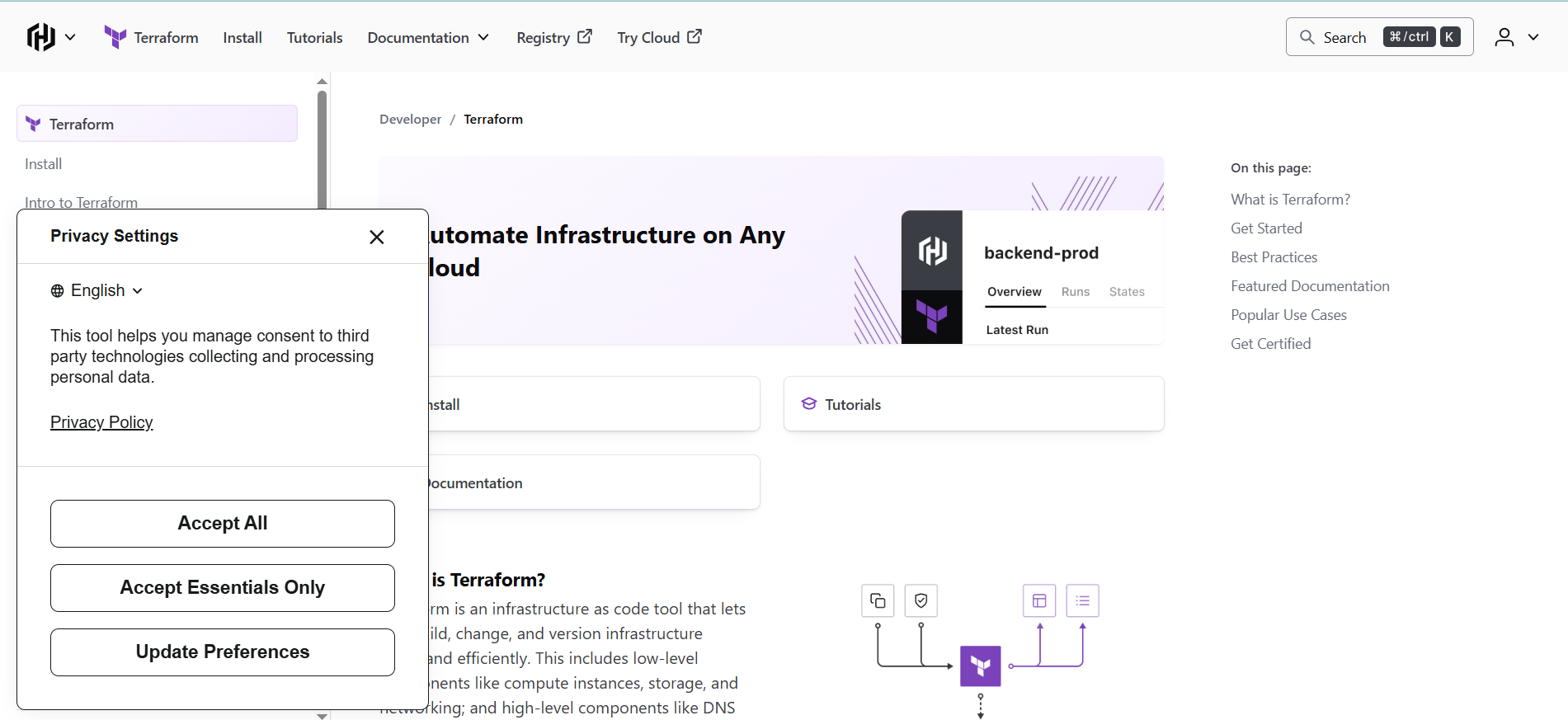Screen dimensions: 1568x720
Task: Jump to Featured Documentation section
Action: pos(1310,285)
